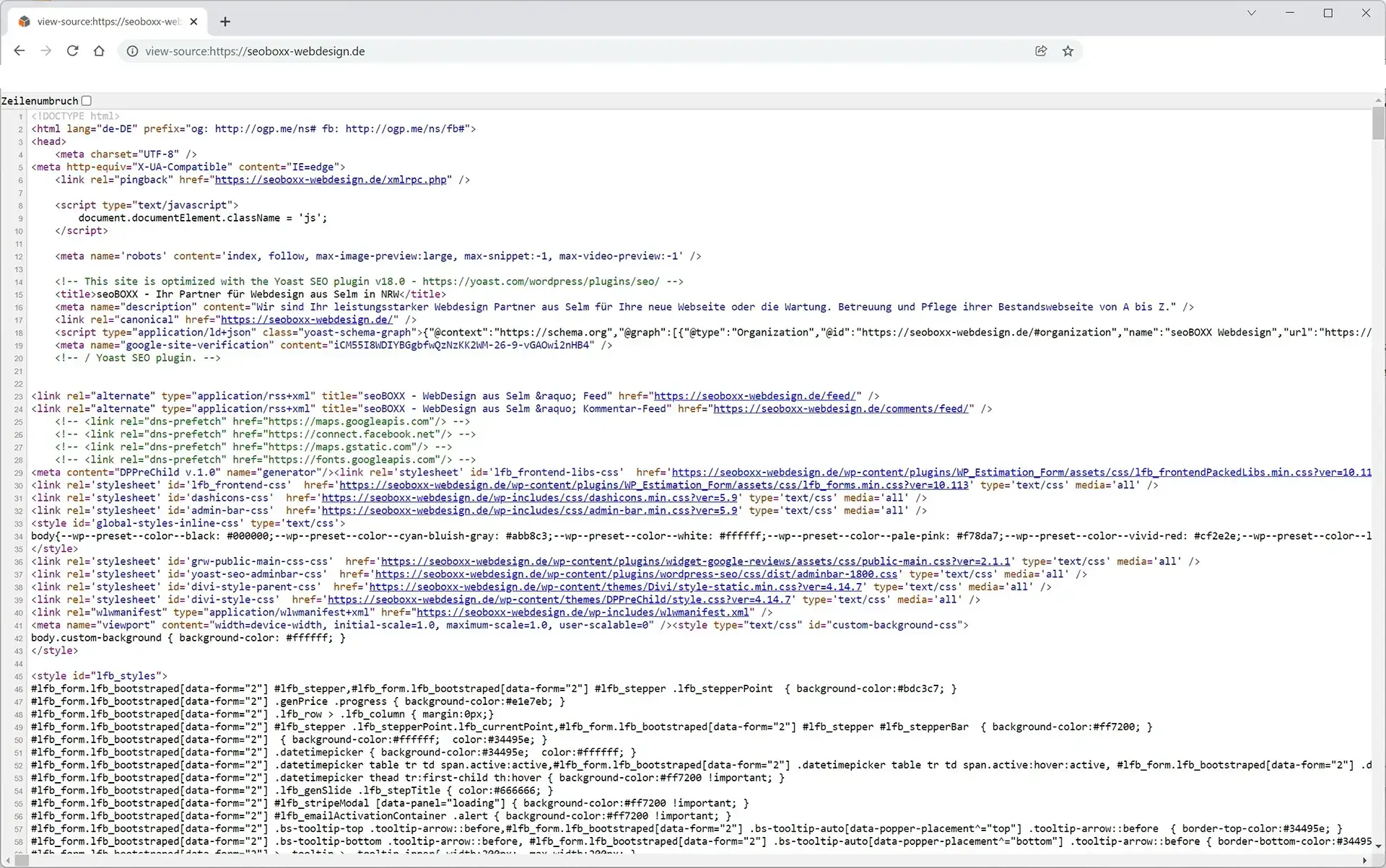Click the maps.googleapis.com dns-prefetch comment
This screenshot has height=868, width=1386.
click(263, 422)
